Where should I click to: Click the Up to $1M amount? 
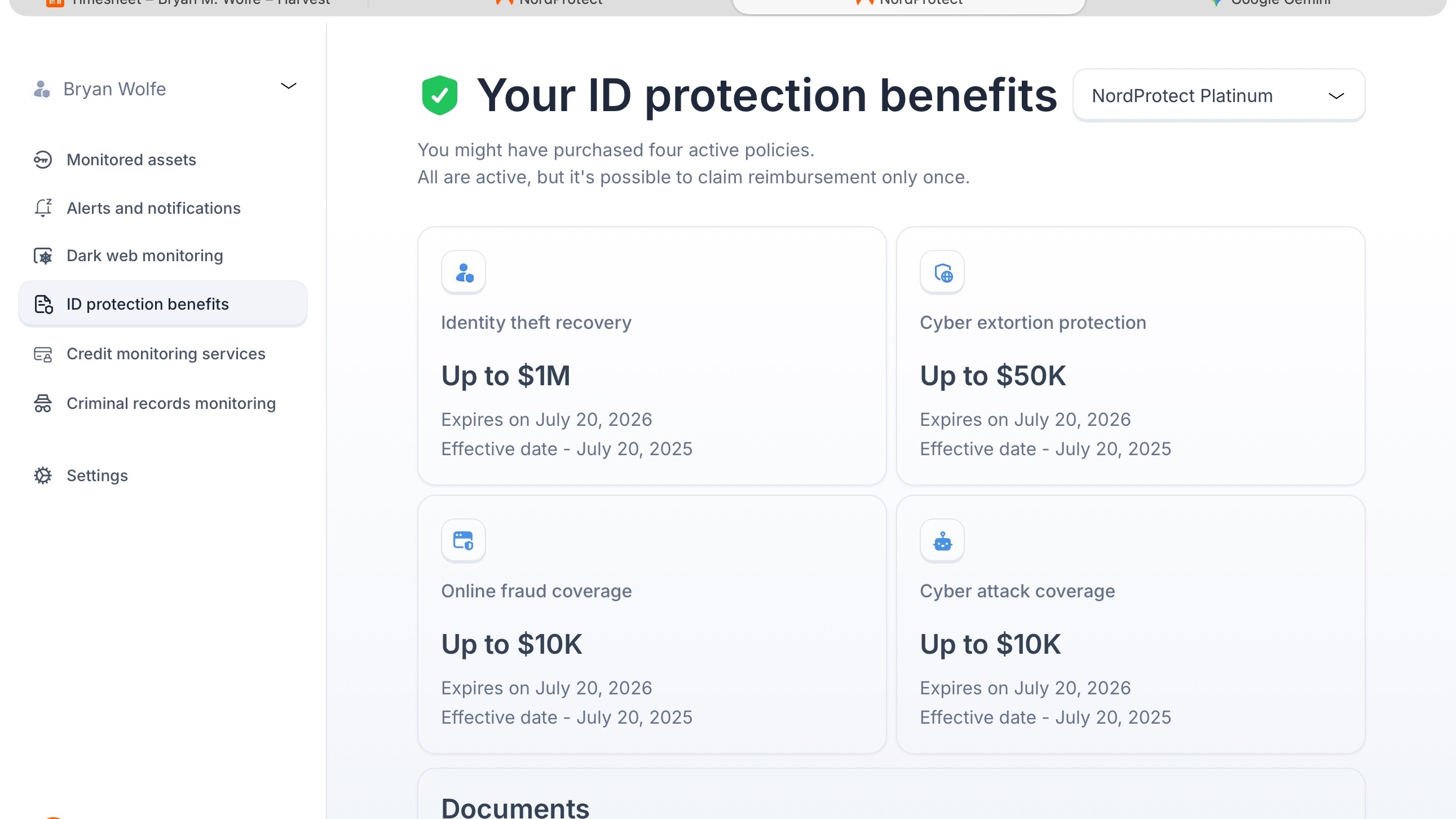pyautogui.click(x=506, y=376)
